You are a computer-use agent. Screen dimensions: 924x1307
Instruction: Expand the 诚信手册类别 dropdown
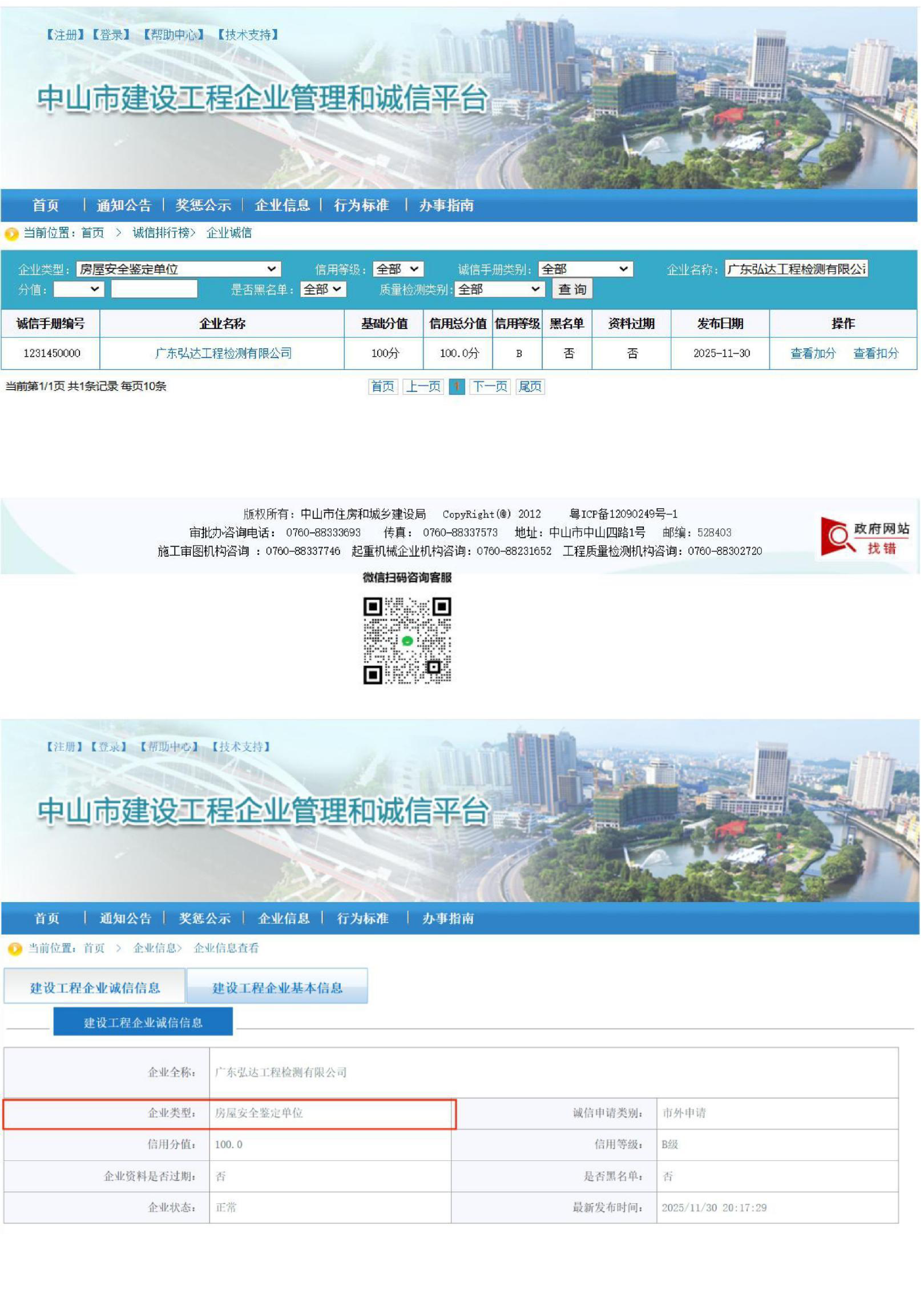pos(586,269)
